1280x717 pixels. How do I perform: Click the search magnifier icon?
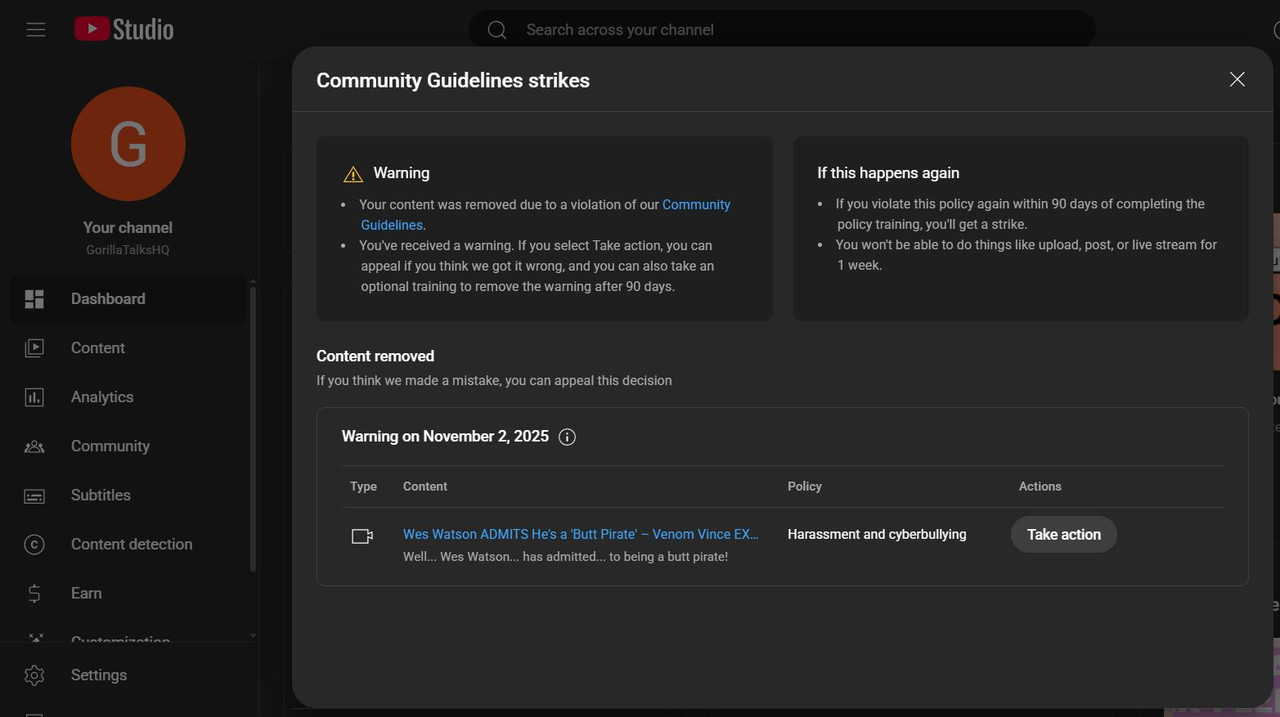point(497,30)
